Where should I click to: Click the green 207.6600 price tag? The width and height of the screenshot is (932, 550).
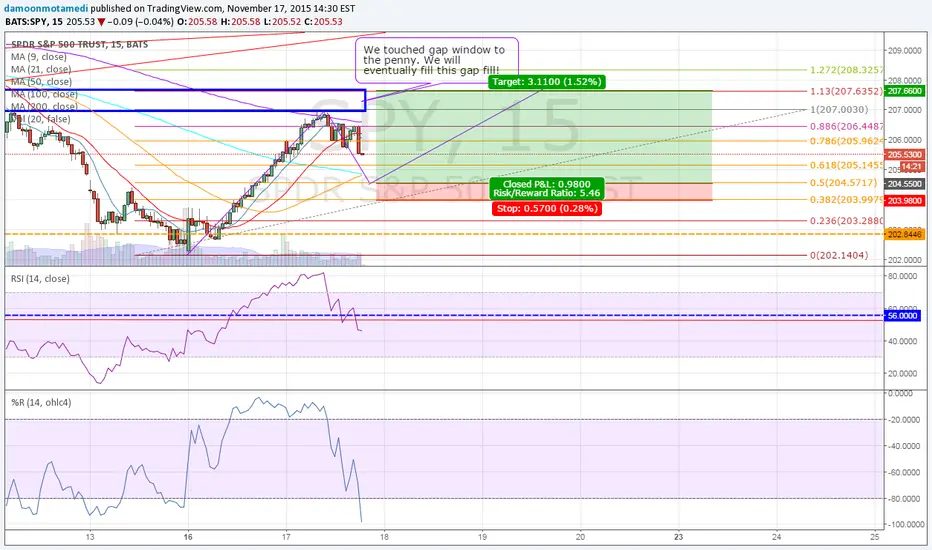905,91
